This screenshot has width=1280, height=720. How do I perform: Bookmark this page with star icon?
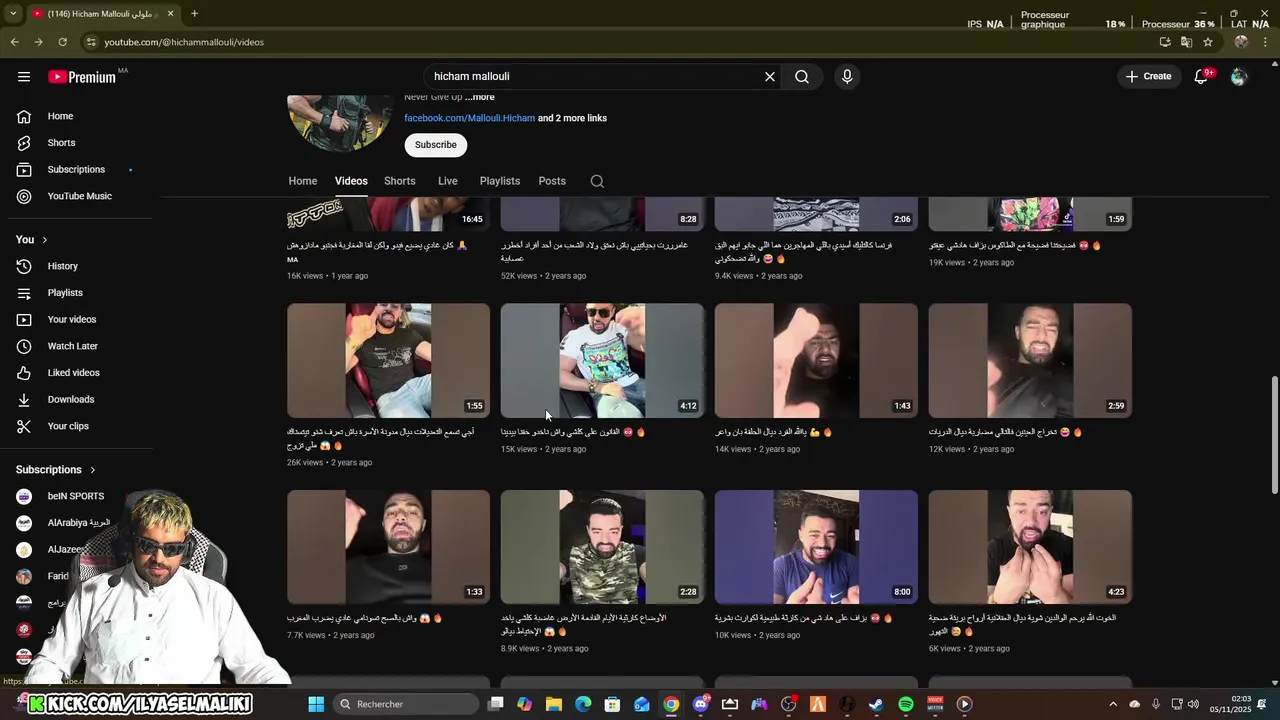(1208, 42)
